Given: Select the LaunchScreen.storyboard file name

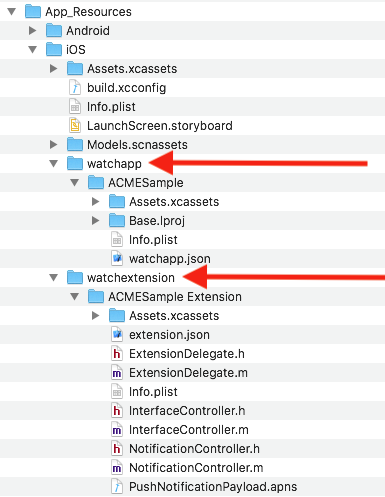Looking at the screenshot, I should (160, 126).
